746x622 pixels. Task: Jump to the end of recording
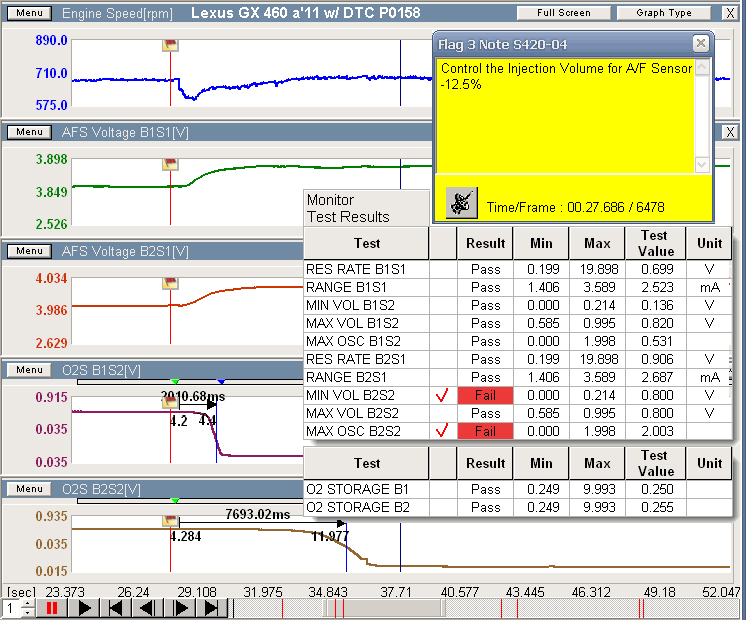212,608
